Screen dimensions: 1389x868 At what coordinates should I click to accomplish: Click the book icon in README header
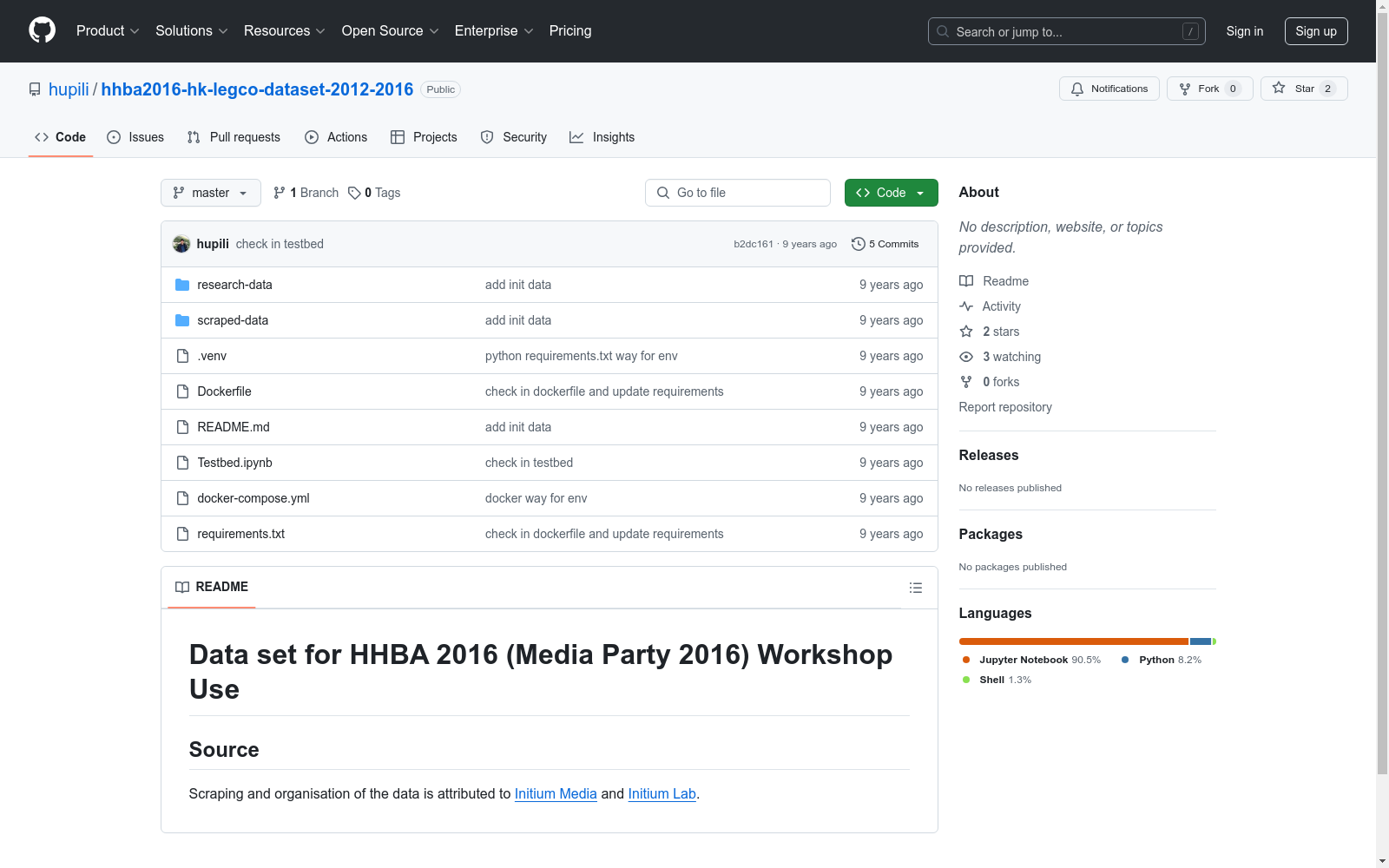click(182, 588)
